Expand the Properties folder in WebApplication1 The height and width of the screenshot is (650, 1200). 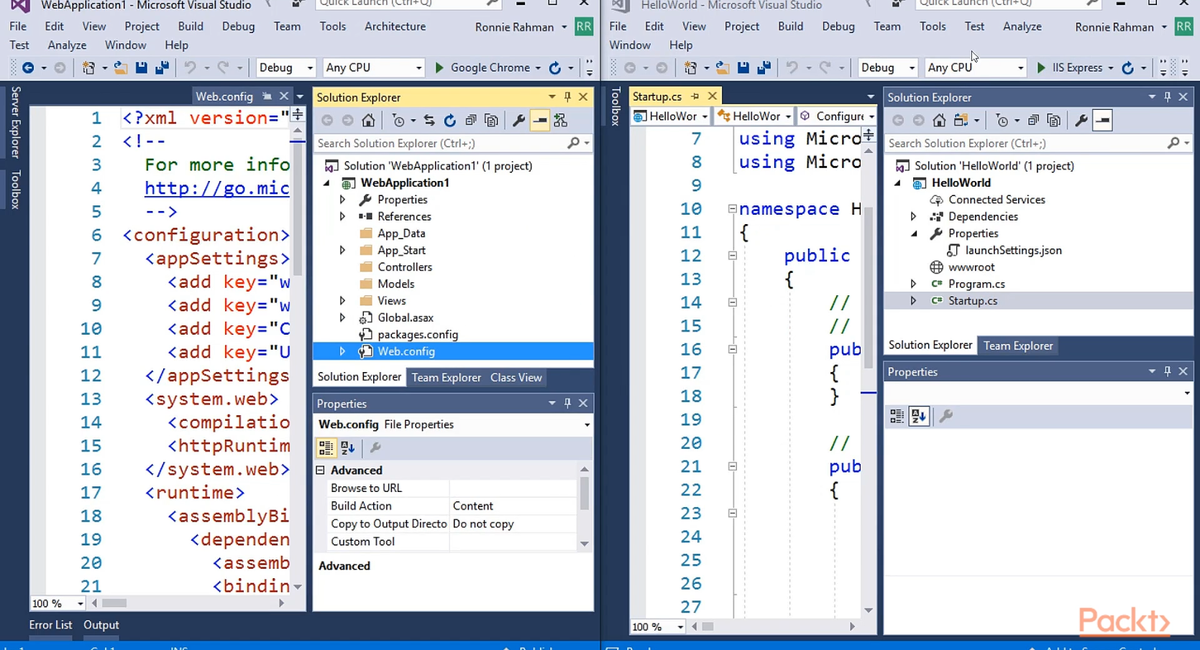(x=342, y=200)
